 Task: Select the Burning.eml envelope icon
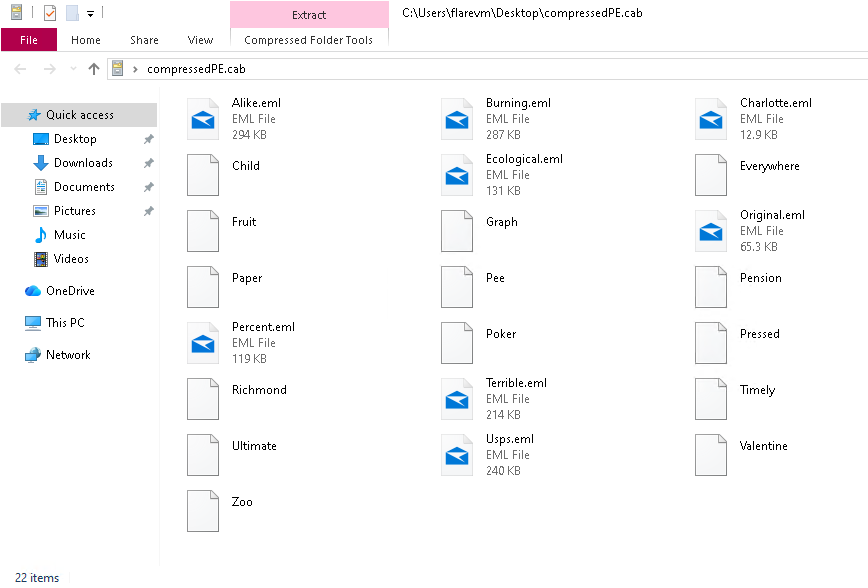457,119
